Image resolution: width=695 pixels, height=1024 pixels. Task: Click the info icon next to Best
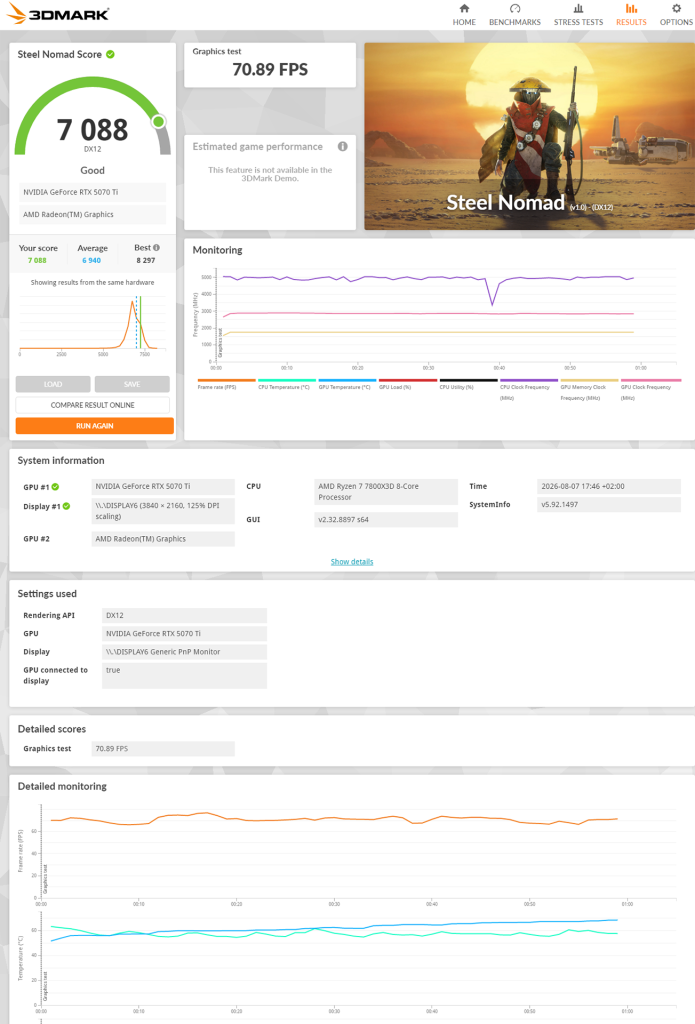click(x=156, y=248)
